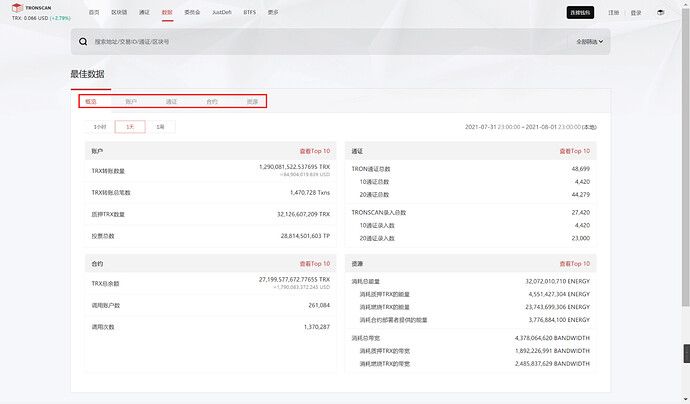Select the 概览 tab
Screen dimensions: 690x404
pos(91,101)
